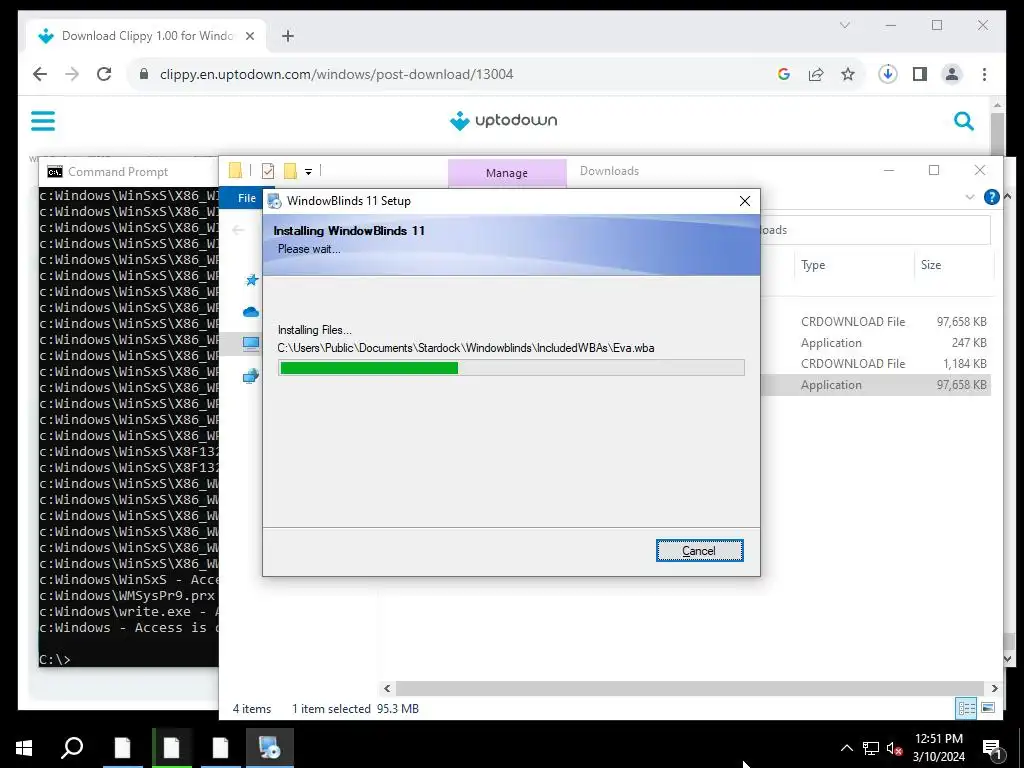The image size is (1024, 768).
Task: Open muted volume tray icon
Action: pos(895,748)
